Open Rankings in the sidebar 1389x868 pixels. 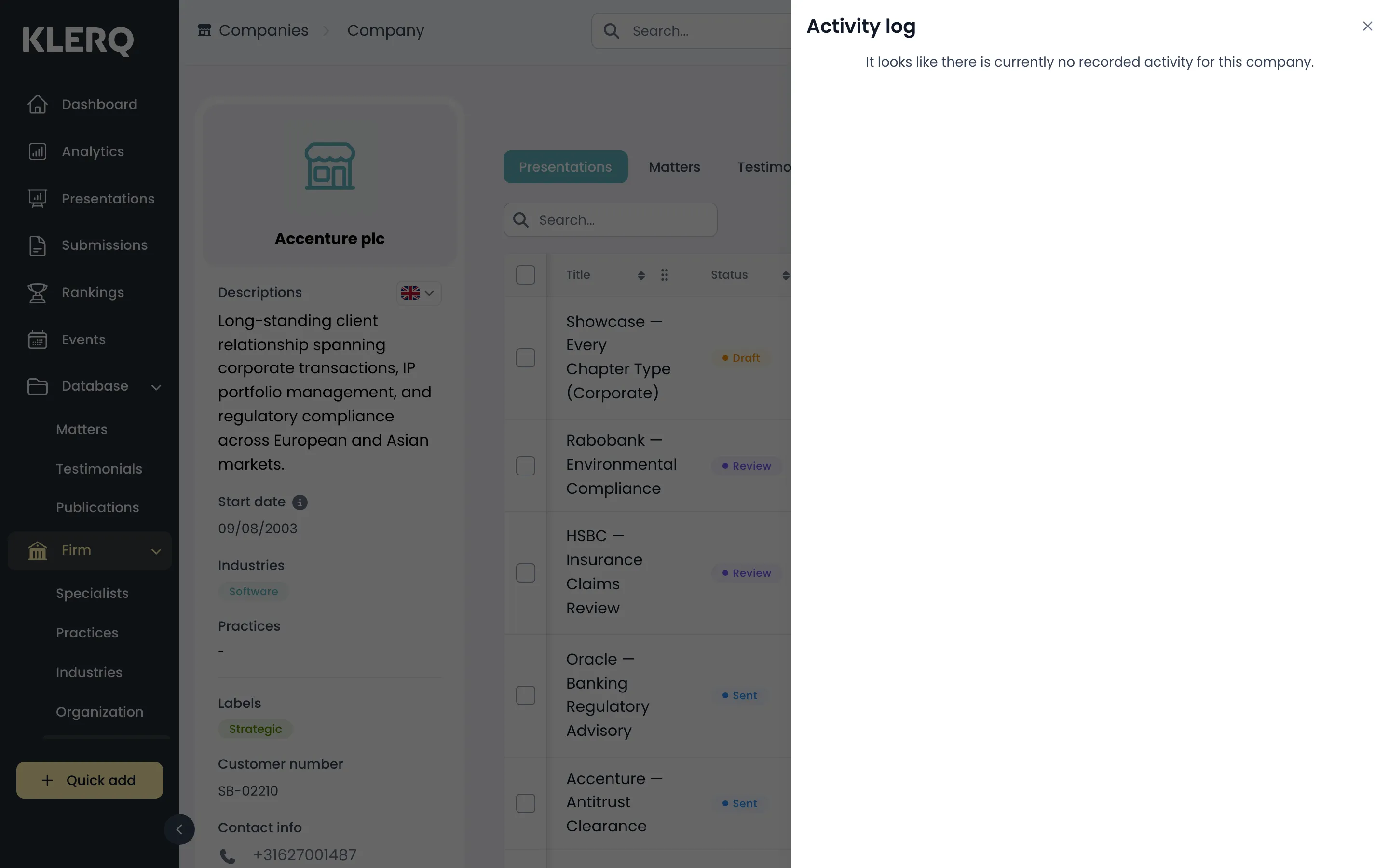[x=93, y=293]
